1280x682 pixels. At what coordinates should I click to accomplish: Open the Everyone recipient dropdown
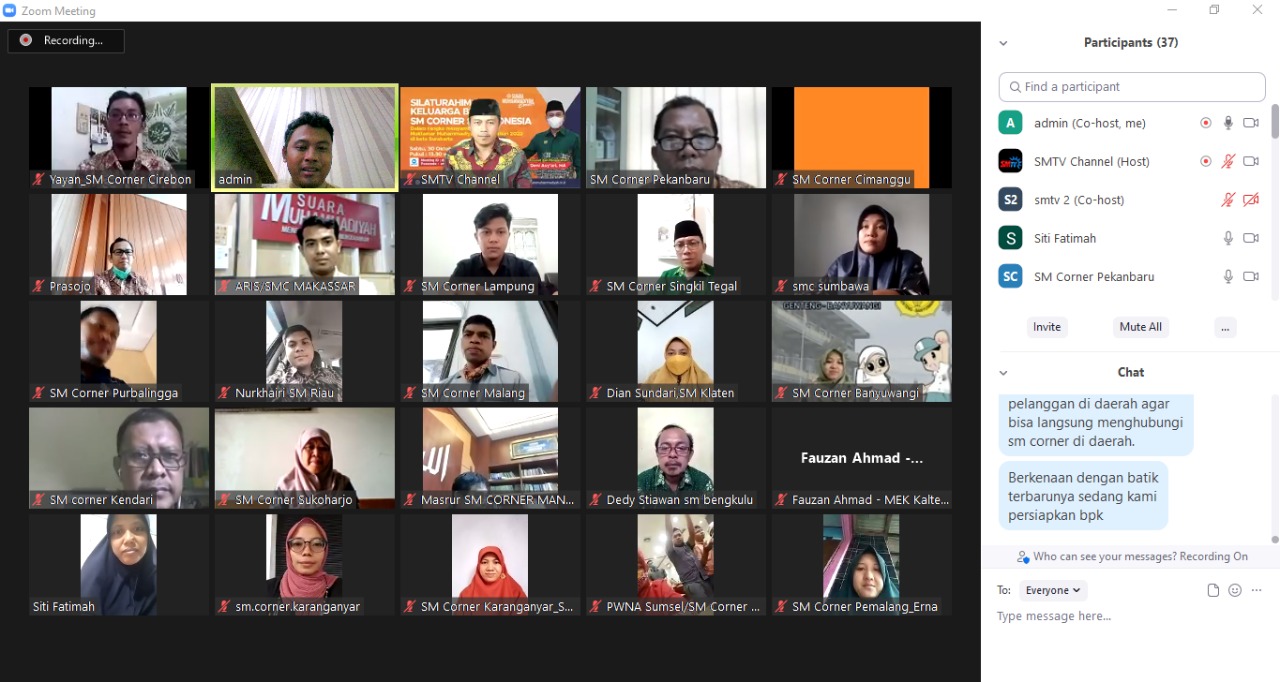[x=1052, y=590]
